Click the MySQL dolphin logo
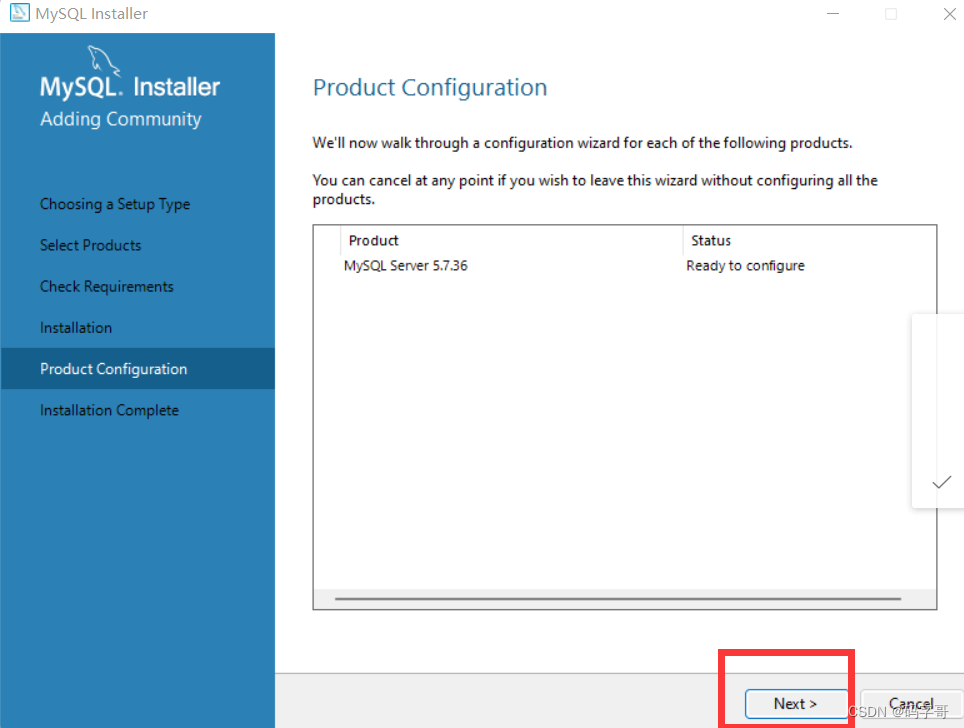The image size is (964, 728). [103, 60]
